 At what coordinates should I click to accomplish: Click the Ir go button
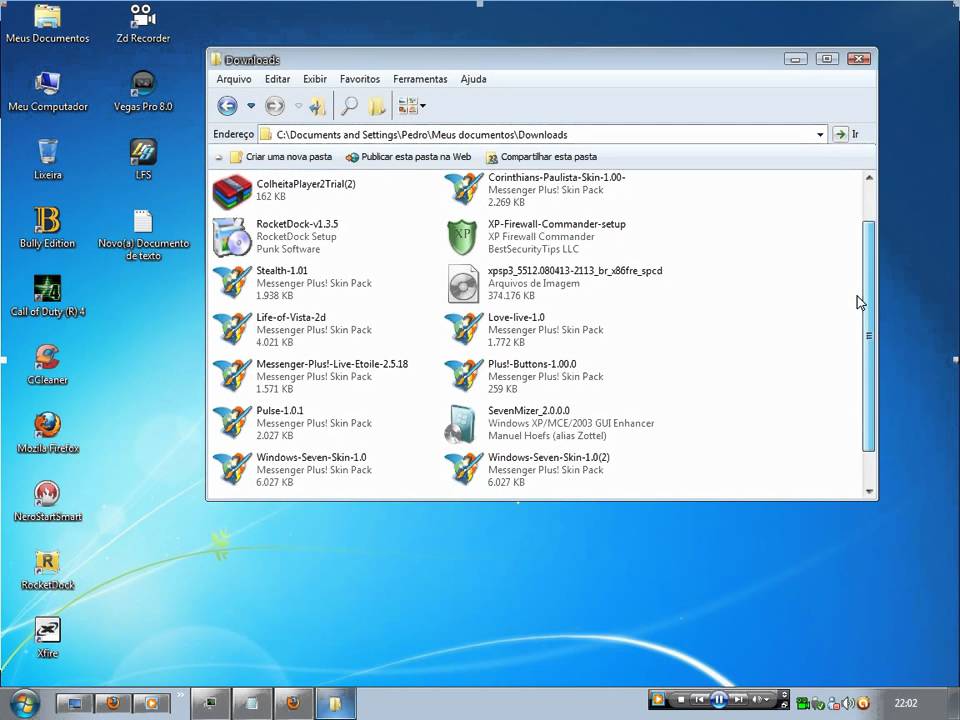[x=846, y=134]
